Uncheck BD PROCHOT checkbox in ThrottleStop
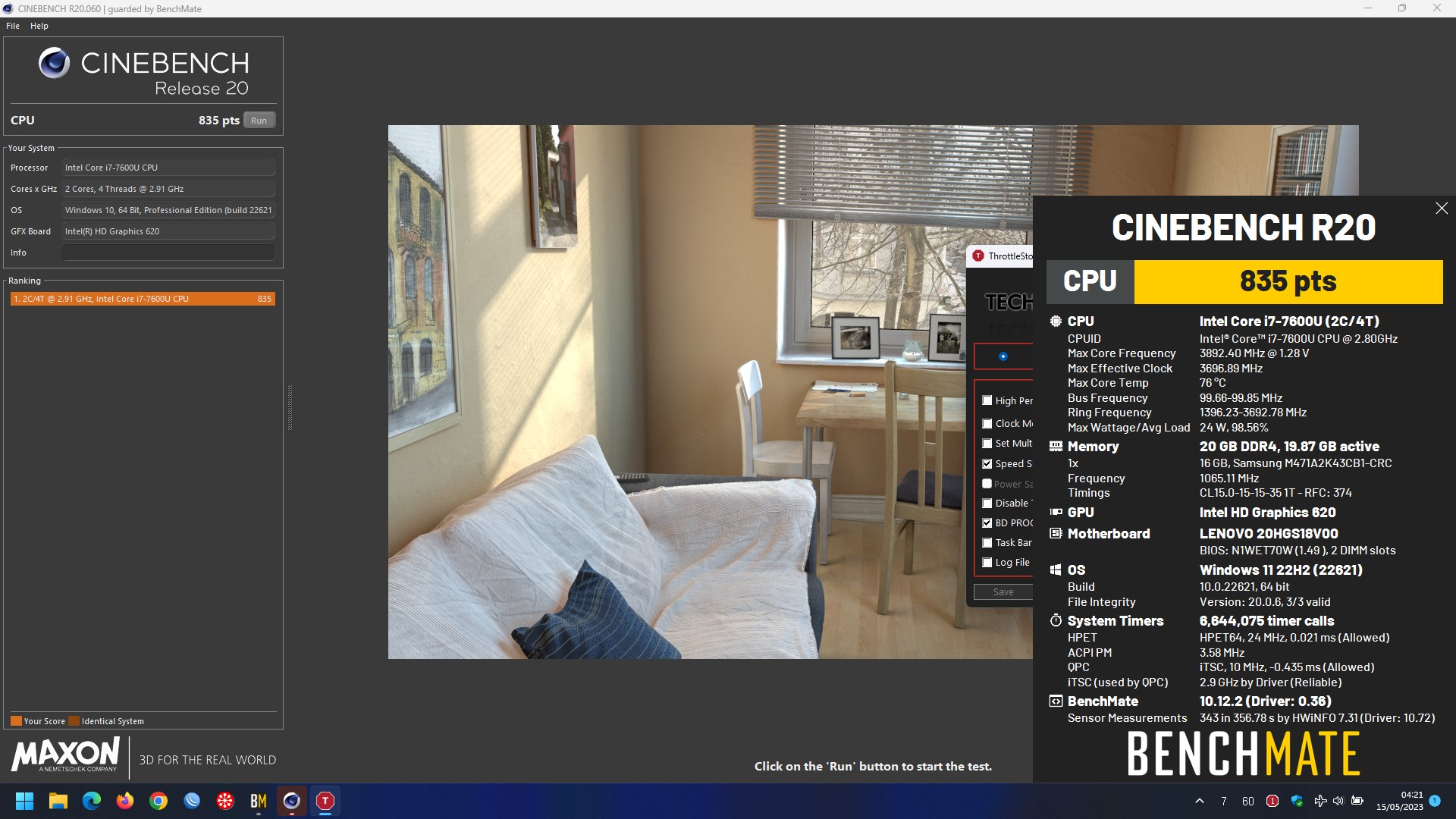Viewport: 1456px width, 819px height. [x=987, y=523]
